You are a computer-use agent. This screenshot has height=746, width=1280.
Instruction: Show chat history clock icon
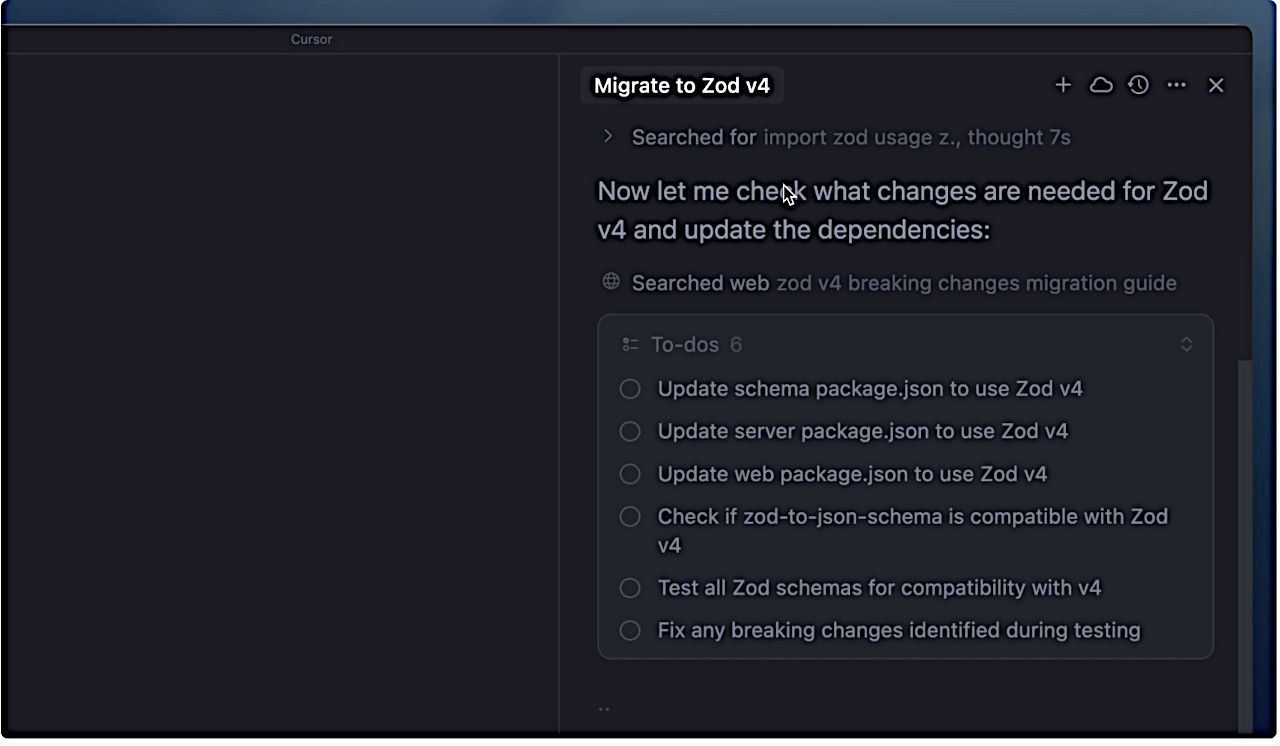click(1139, 86)
